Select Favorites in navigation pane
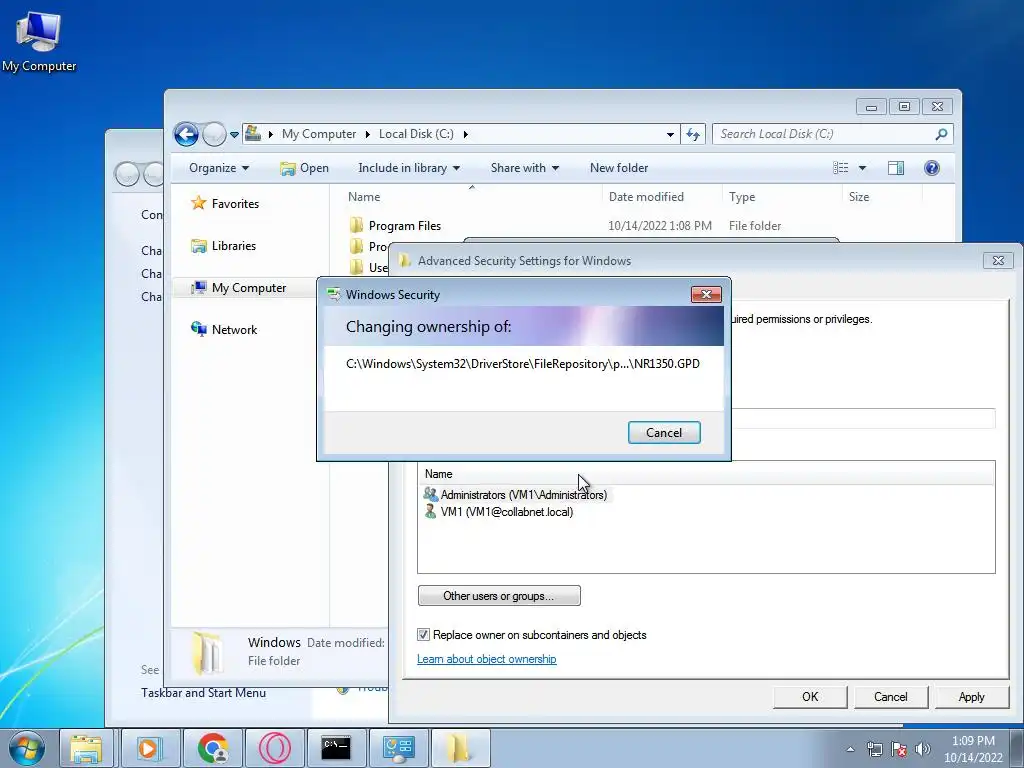The height and width of the screenshot is (768, 1024). click(225, 204)
